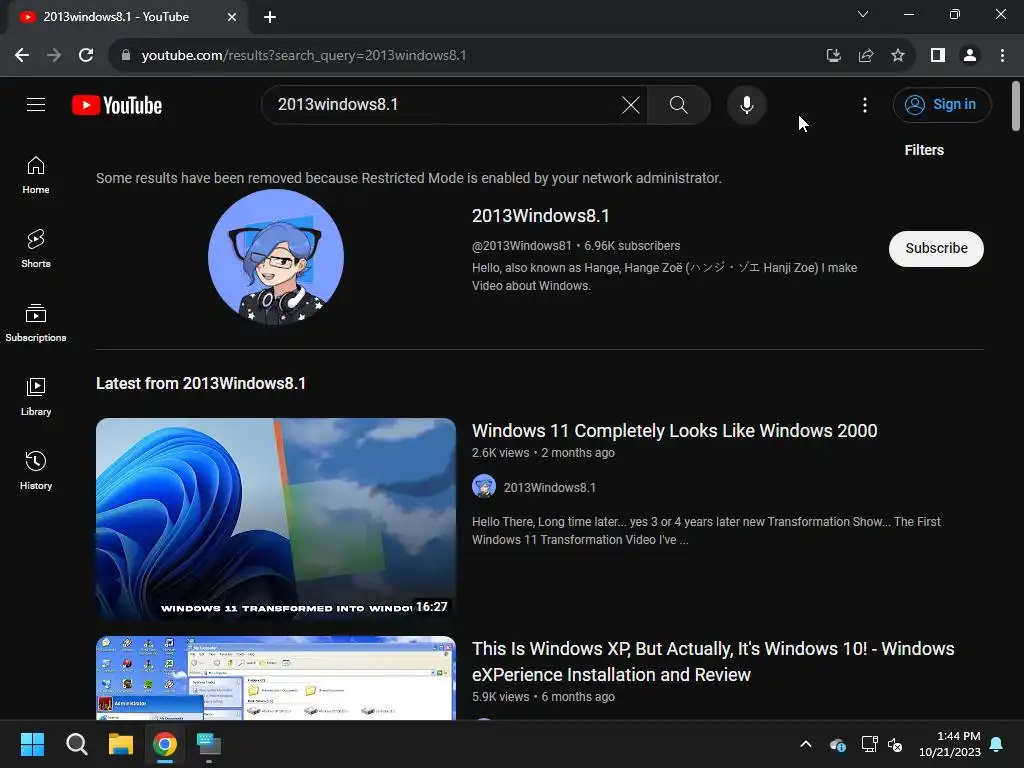Open the notifications bell
The width and height of the screenshot is (1024, 768).
(x=997, y=744)
